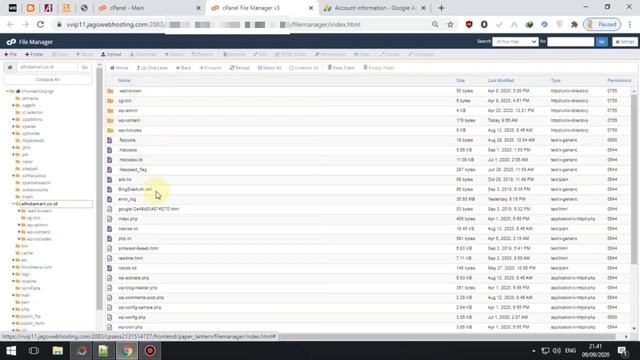Click the Extract toolbar icon

click(390, 54)
